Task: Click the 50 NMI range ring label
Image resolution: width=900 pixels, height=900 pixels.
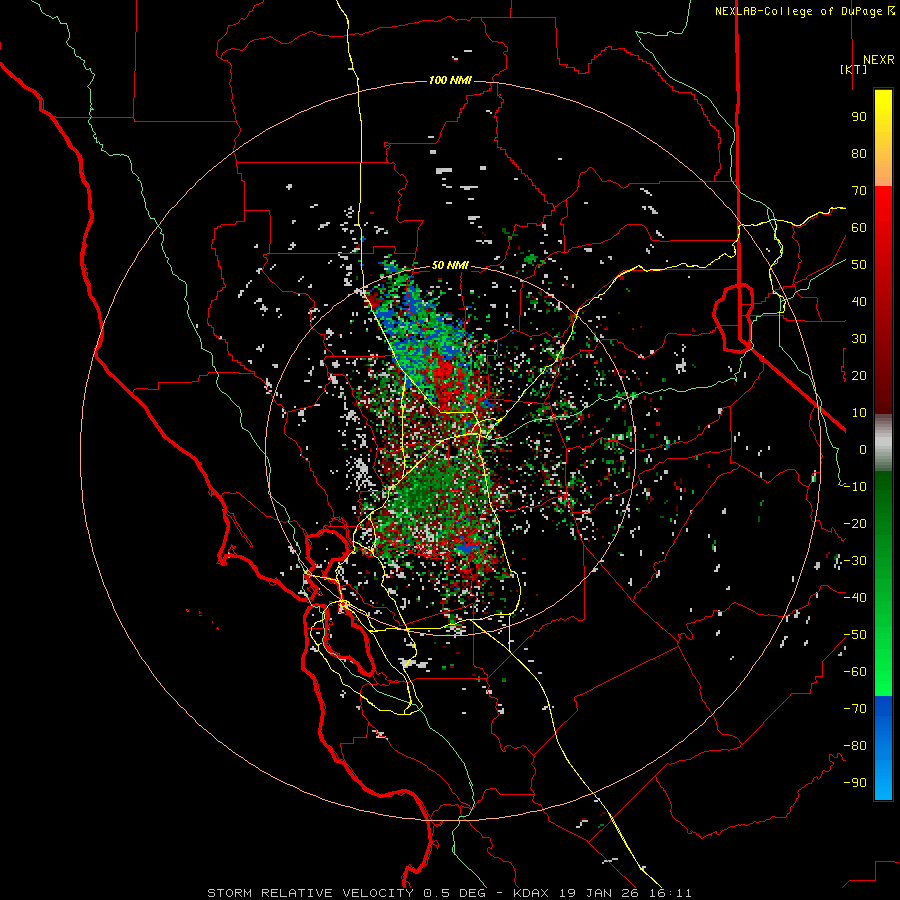Action: pyautogui.click(x=450, y=265)
